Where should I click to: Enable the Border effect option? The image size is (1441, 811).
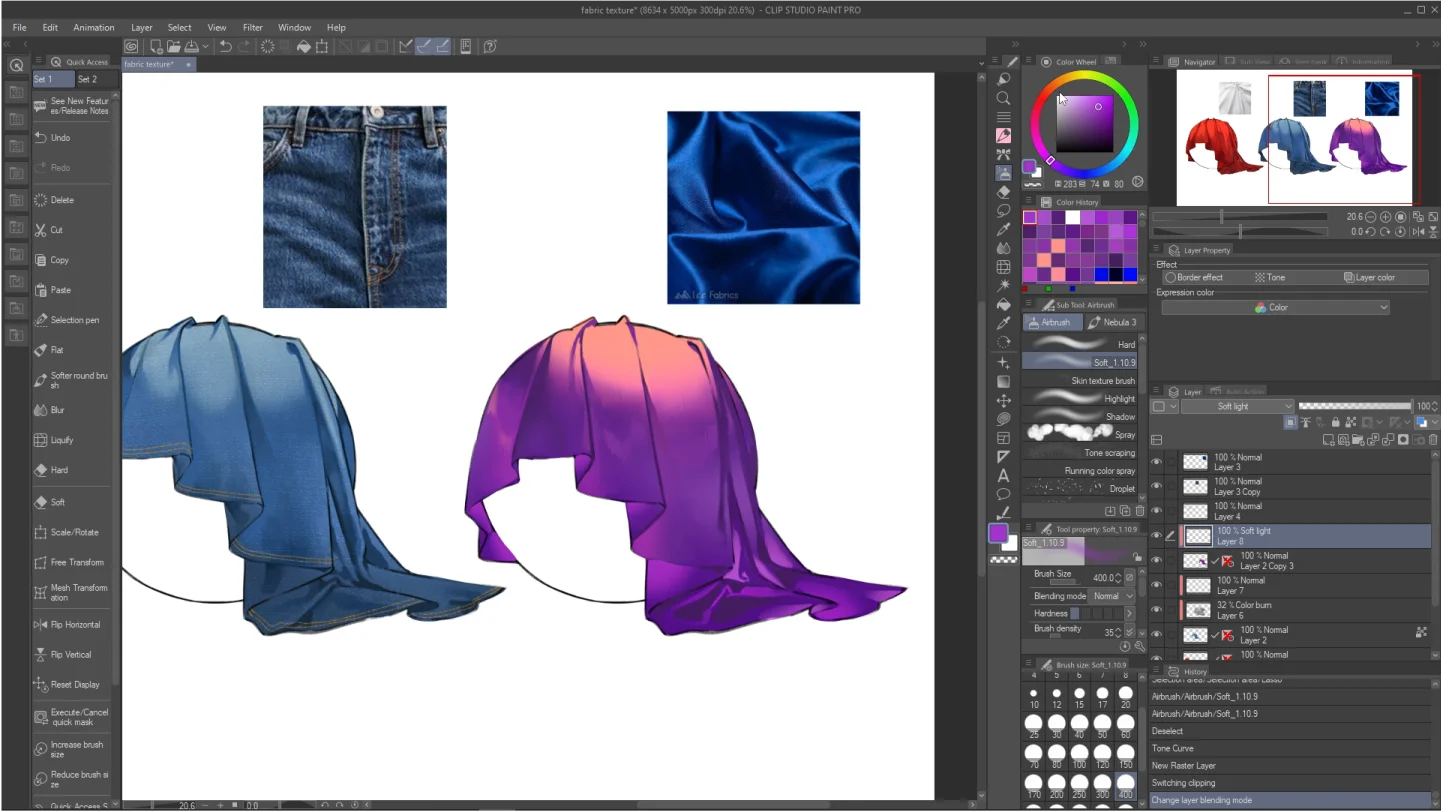(x=1194, y=277)
